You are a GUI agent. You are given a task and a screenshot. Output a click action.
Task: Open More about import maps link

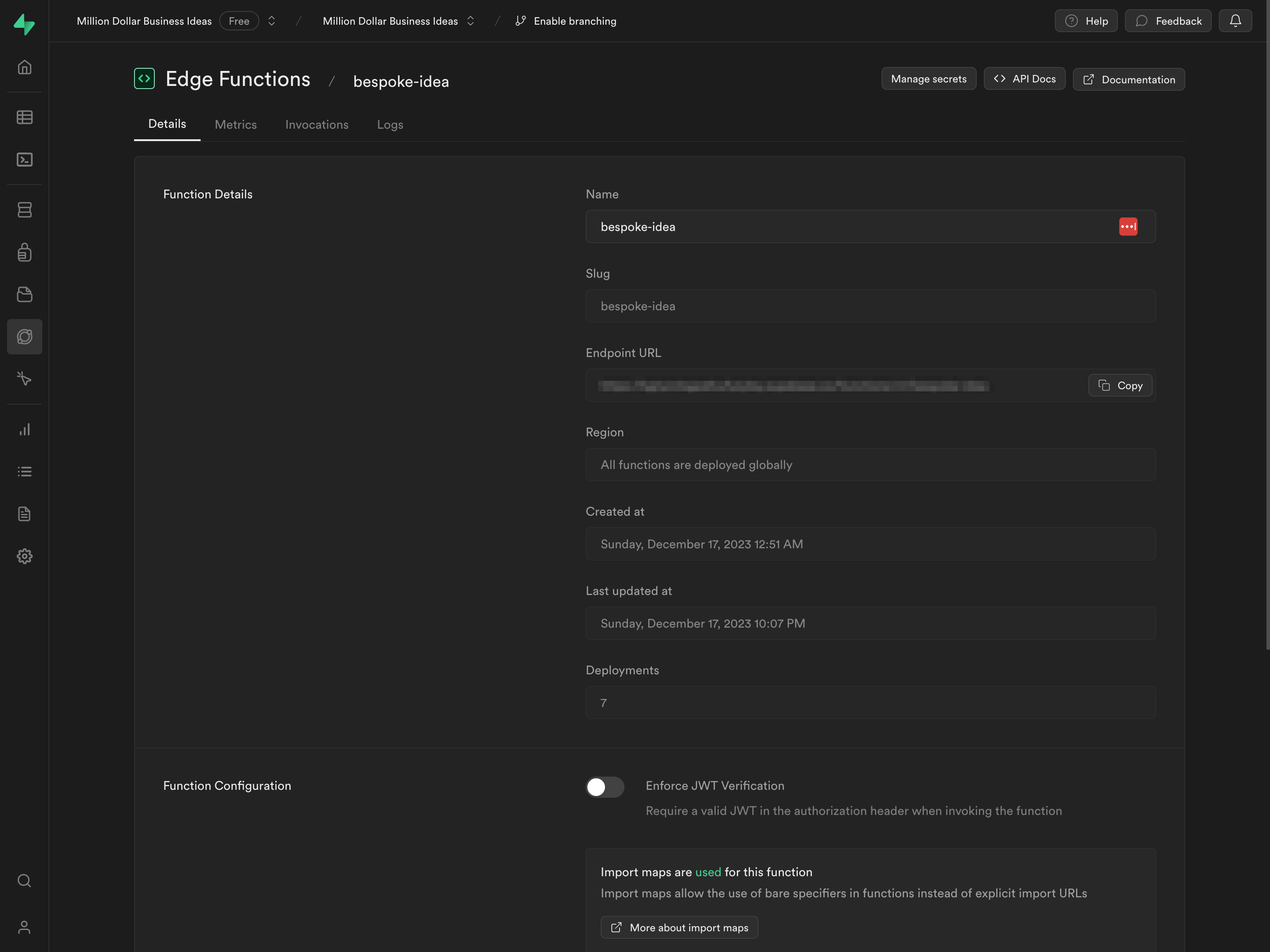coord(679,927)
